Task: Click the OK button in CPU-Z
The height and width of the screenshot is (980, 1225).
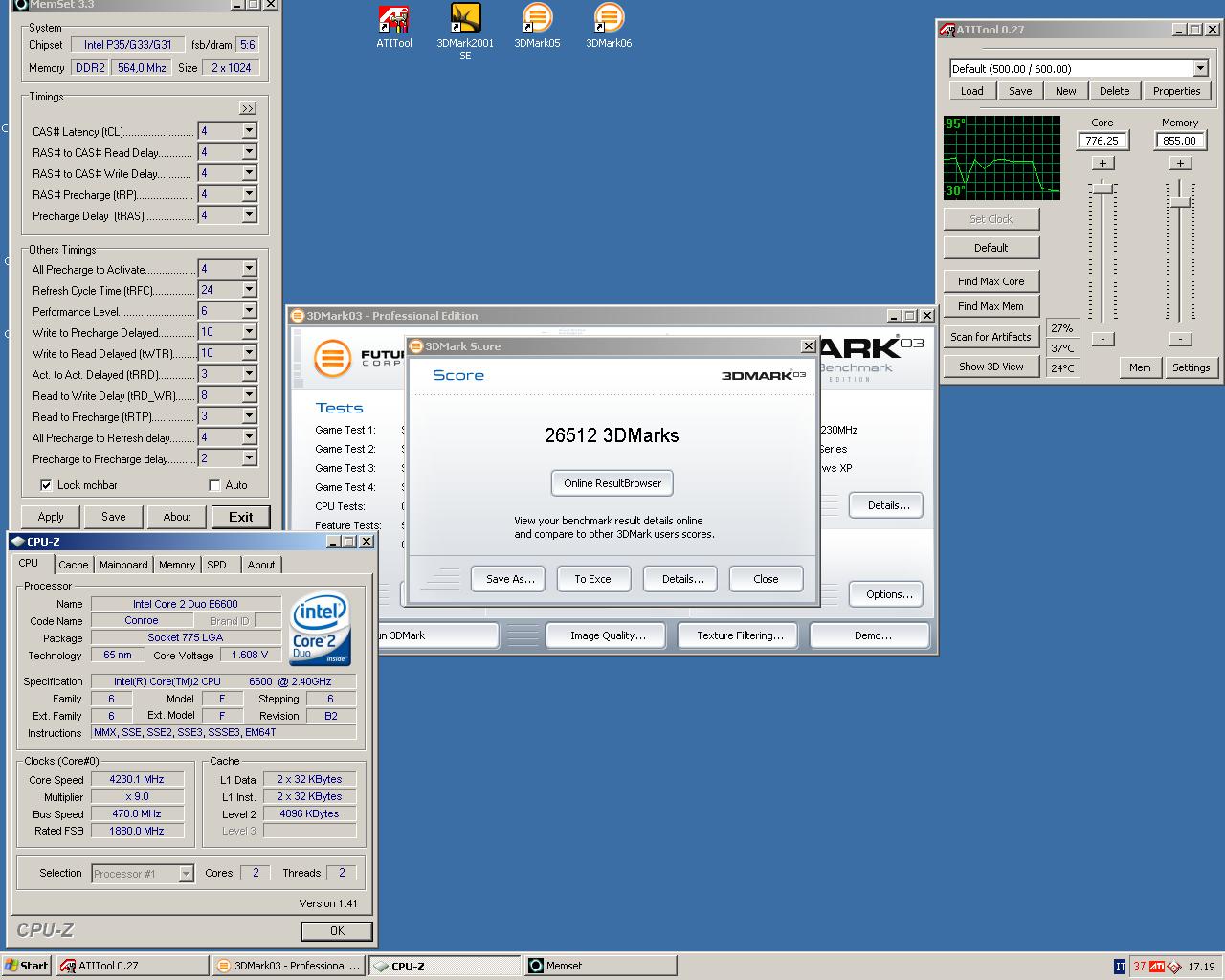Action: (x=337, y=931)
